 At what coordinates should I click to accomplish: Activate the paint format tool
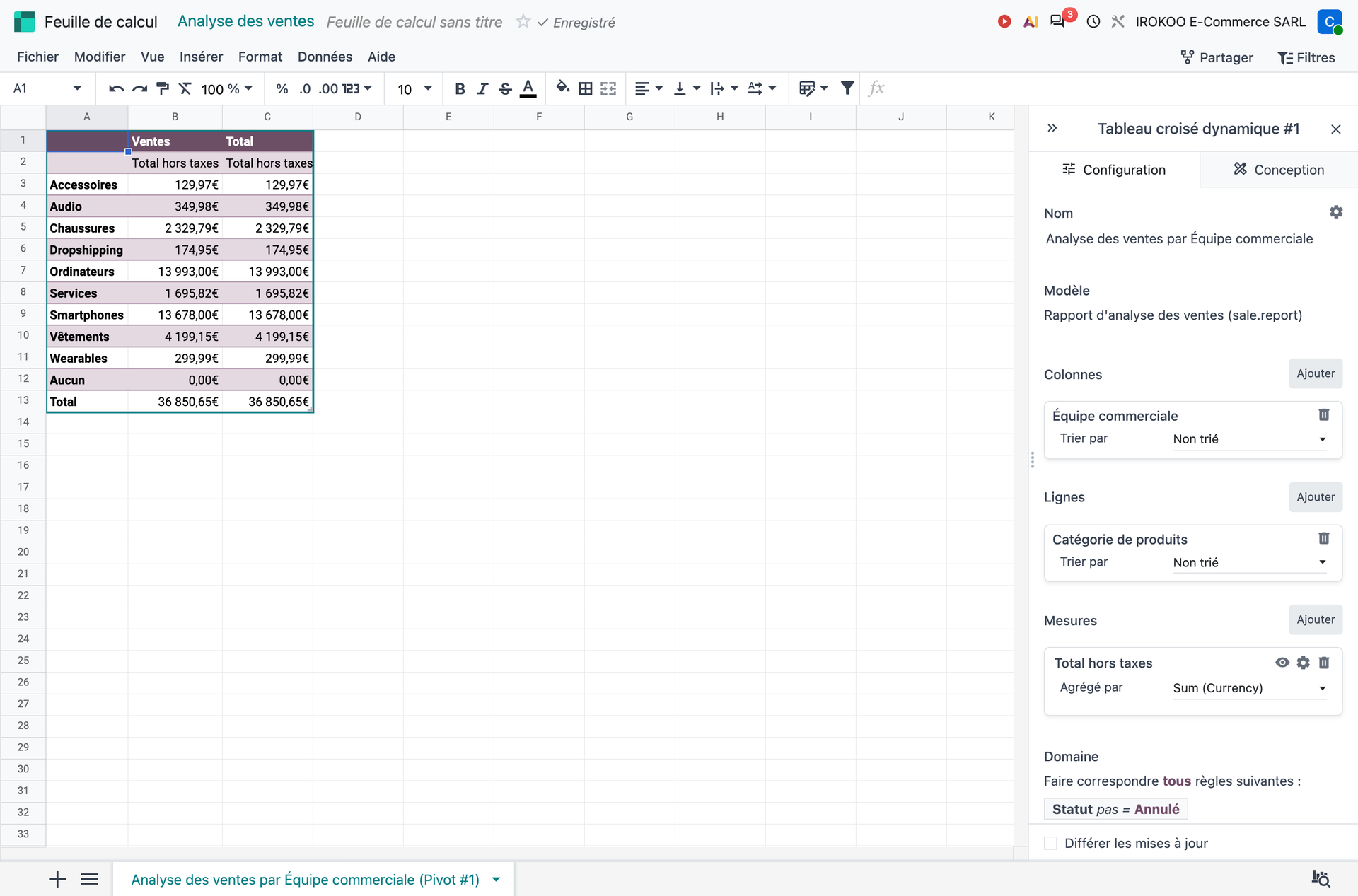[x=163, y=88]
